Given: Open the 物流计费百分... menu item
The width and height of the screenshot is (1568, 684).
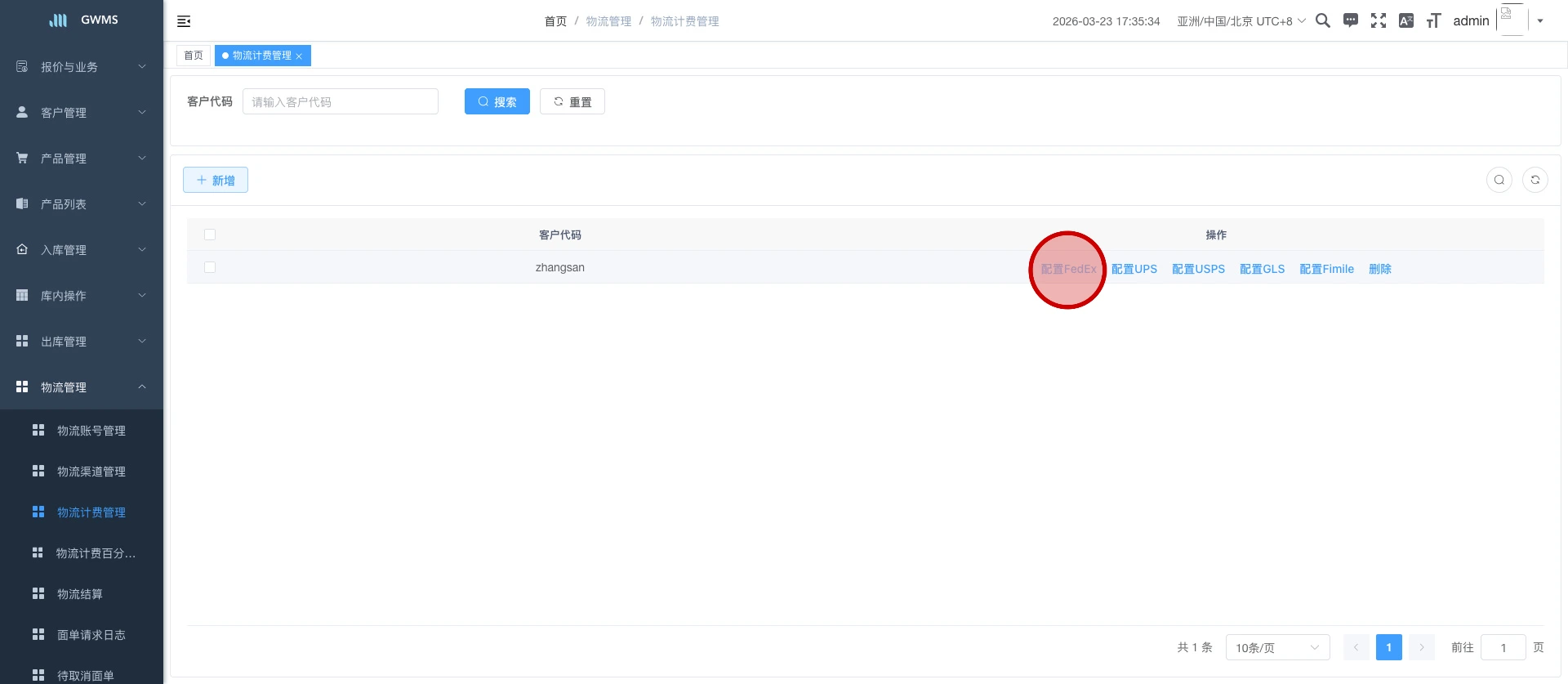Looking at the screenshot, I should pos(82,553).
